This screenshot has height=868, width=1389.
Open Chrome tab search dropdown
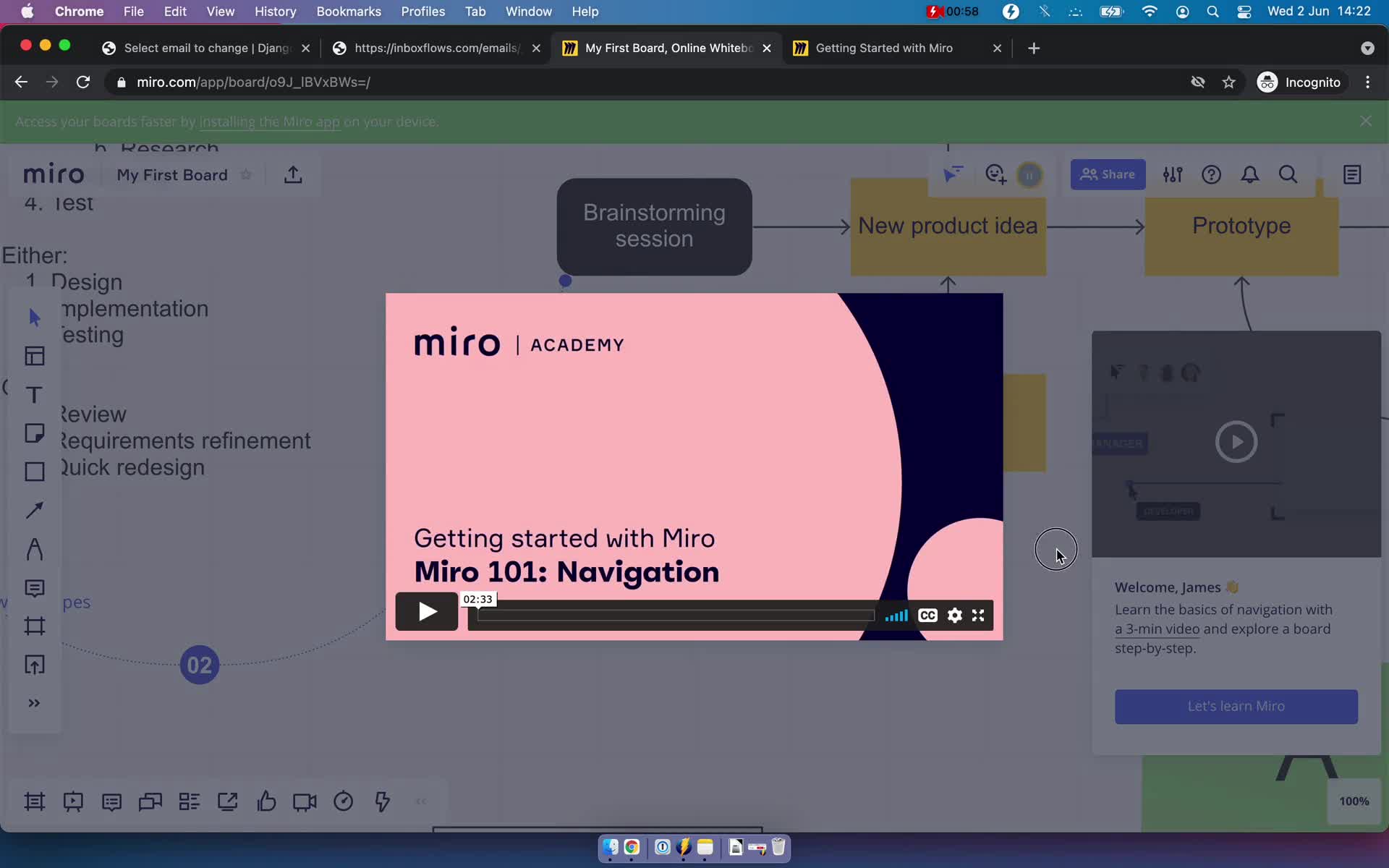1367,48
